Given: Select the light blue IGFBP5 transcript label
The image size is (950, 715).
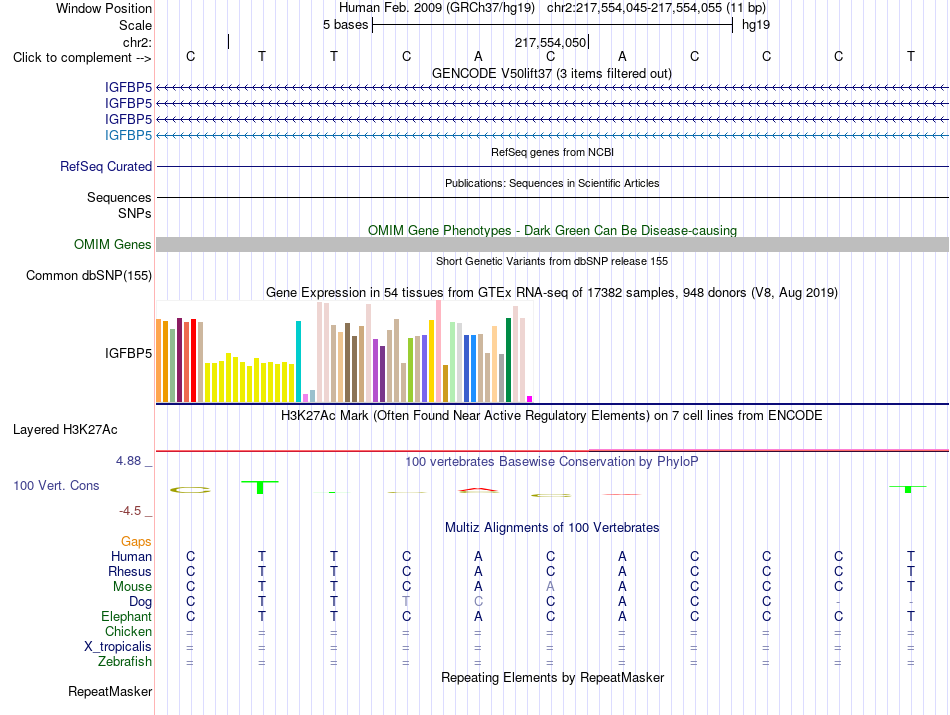Looking at the screenshot, I should 128,135.
